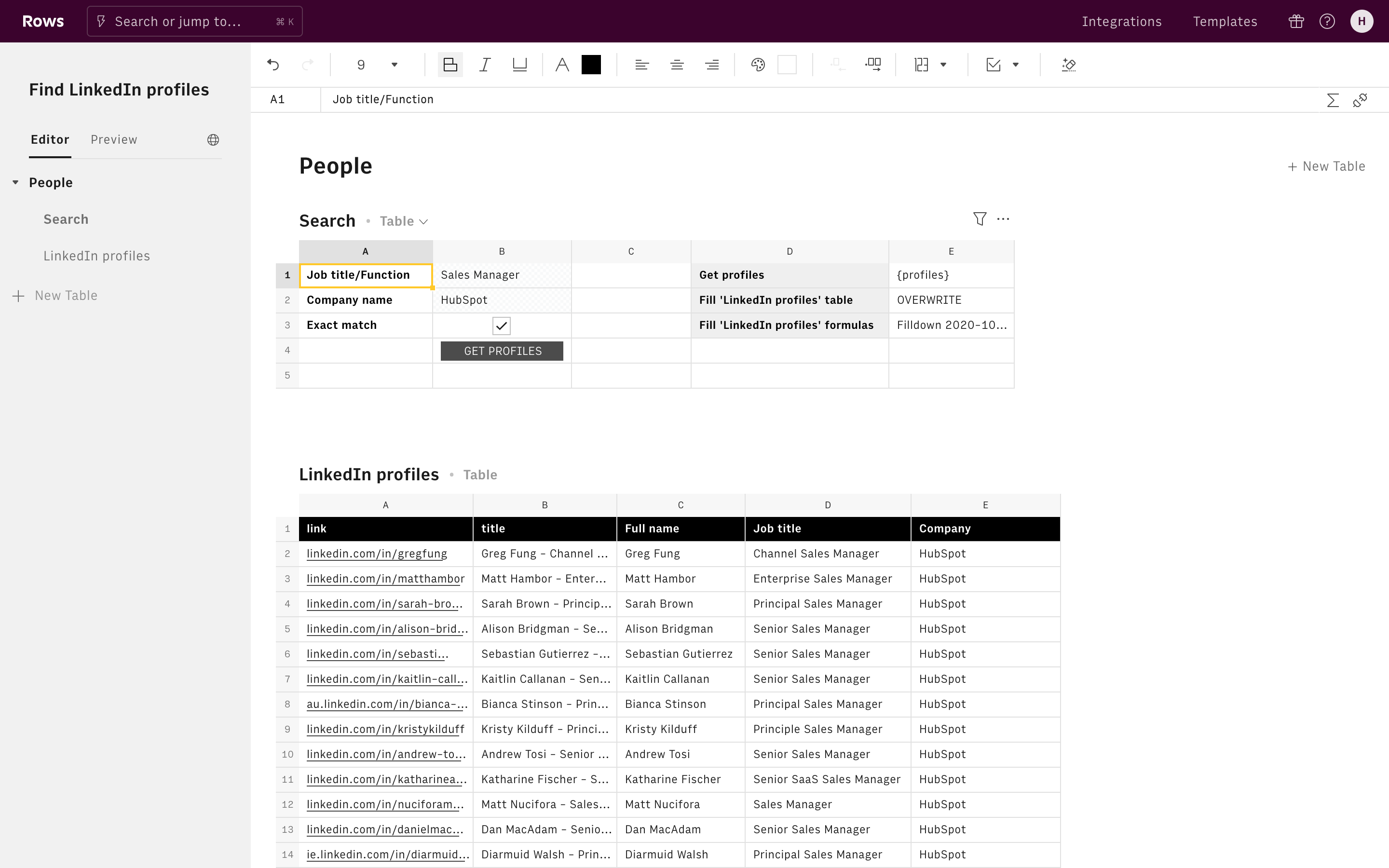
Task: Click the number format 123 icon
Action: [x=921, y=65]
